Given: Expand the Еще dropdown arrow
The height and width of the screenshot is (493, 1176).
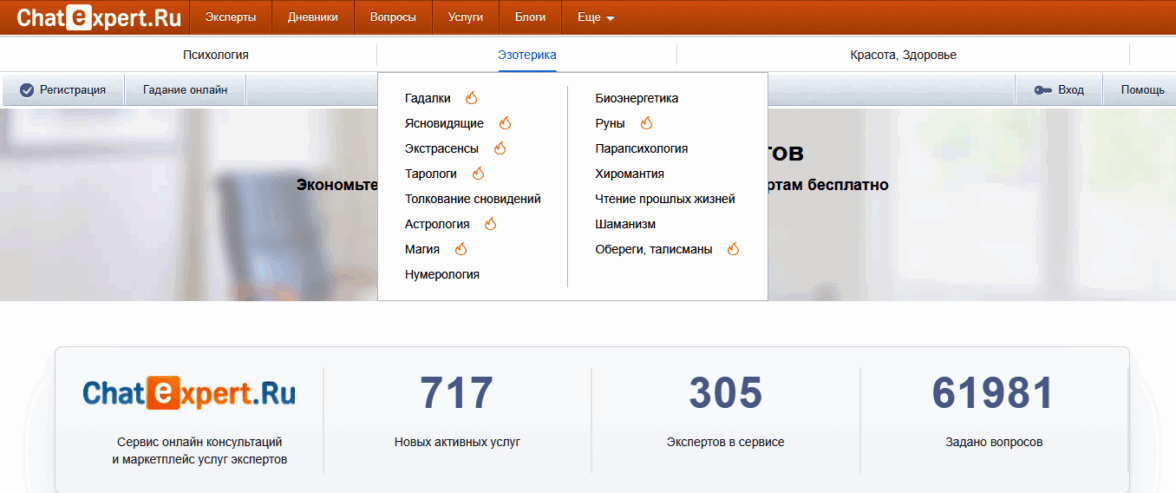Looking at the screenshot, I should pyautogui.click(x=610, y=19).
